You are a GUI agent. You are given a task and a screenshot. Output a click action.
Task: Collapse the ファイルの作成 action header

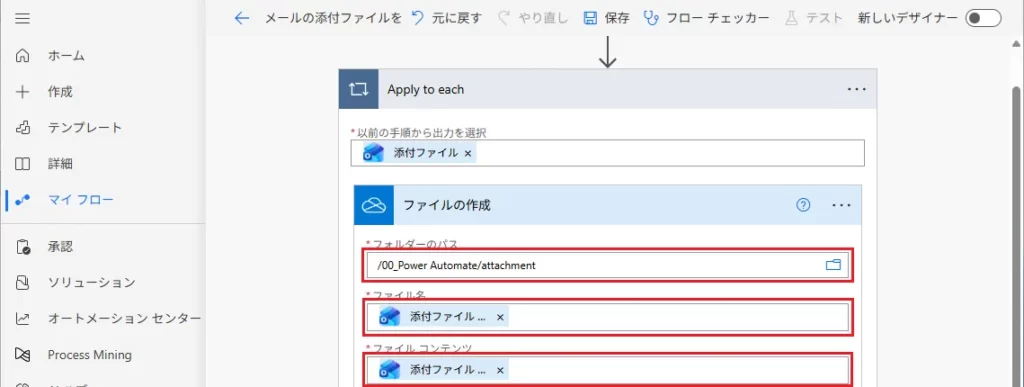click(607, 205)
